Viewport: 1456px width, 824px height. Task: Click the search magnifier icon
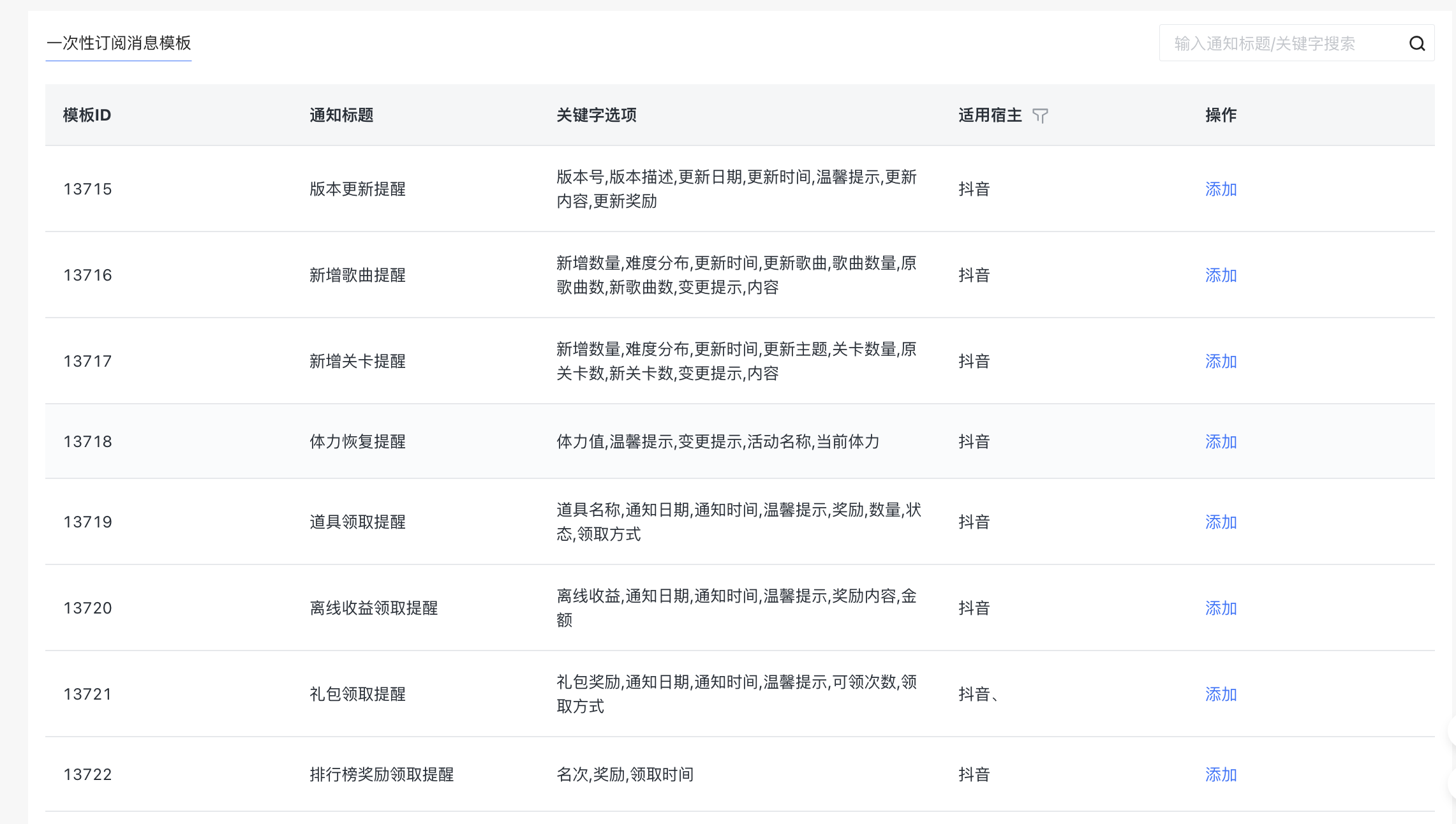(x=1417, y=43)
